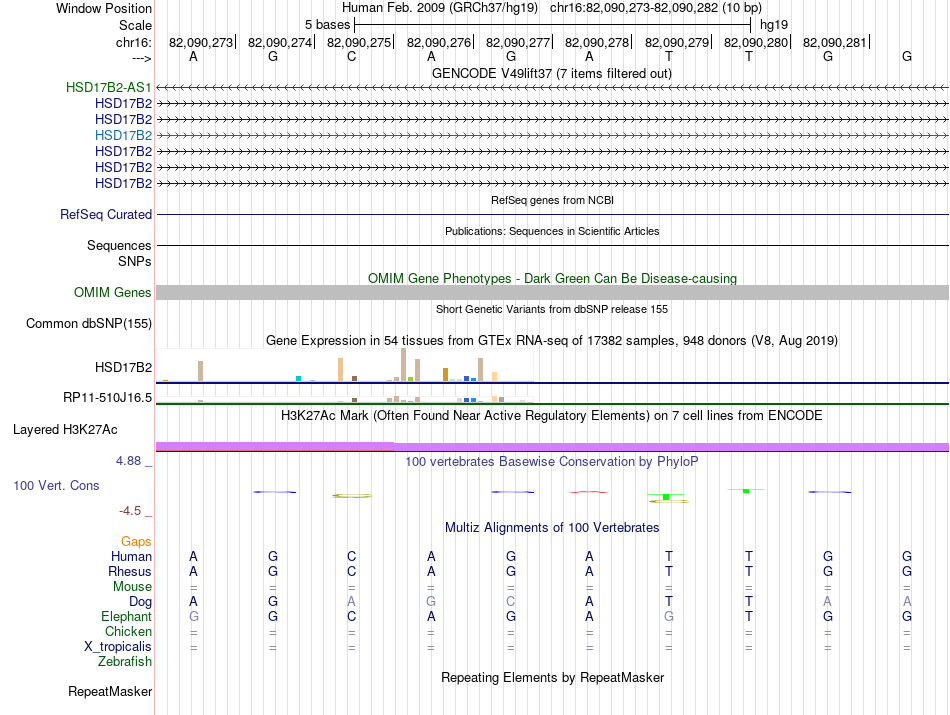The width and height of the screenshot is (950, 715).
Task: Open the light-blue HSD17B2 transcript label
Action: click(124, 135)
